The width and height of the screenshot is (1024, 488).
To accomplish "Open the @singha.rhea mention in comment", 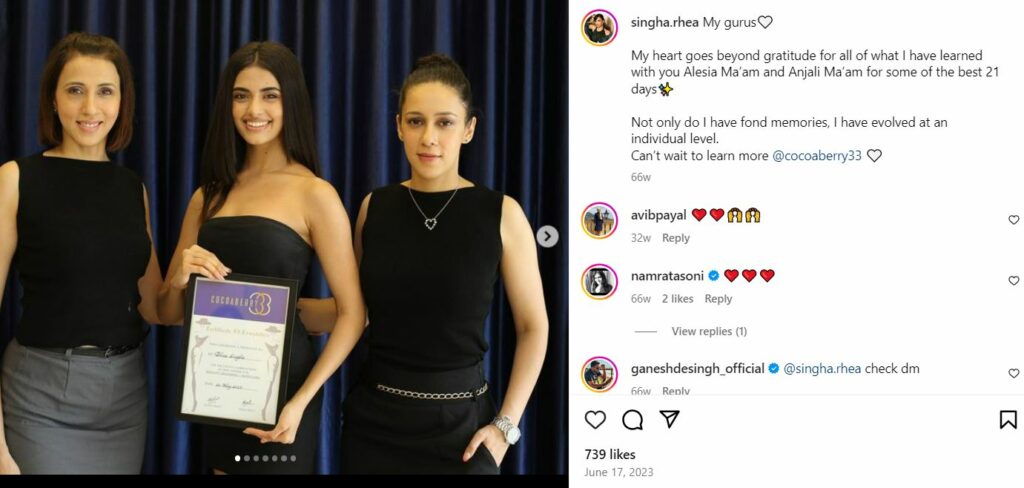I will coord(822,368).
